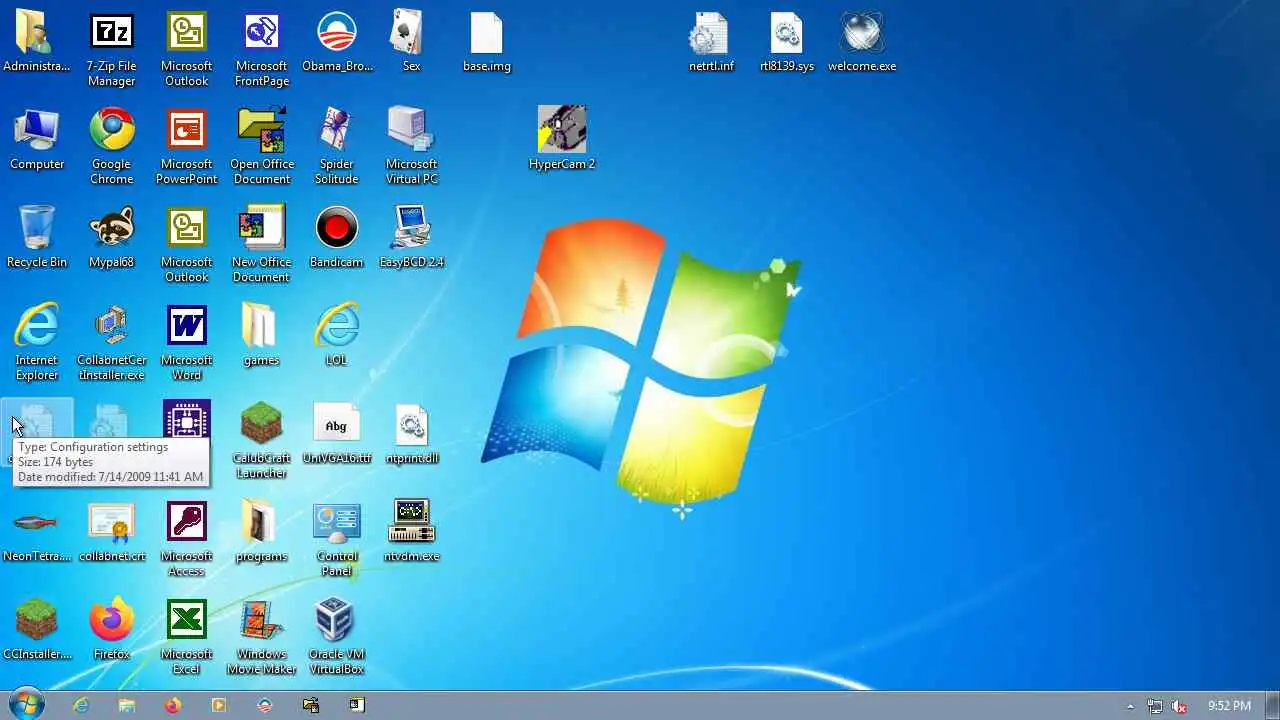Viewport: 1280px width, 720px height.
Task: Select the Microsoft Excel icon
Action: (186, 637)
